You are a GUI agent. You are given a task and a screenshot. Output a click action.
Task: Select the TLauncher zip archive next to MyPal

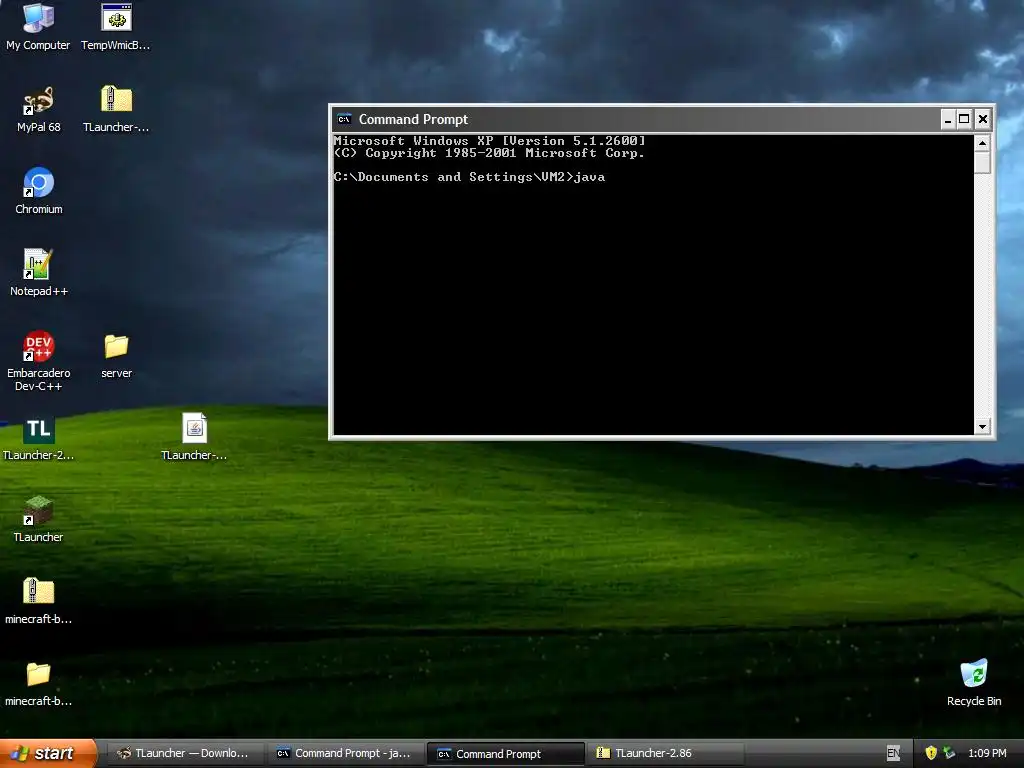coord(116,109)
